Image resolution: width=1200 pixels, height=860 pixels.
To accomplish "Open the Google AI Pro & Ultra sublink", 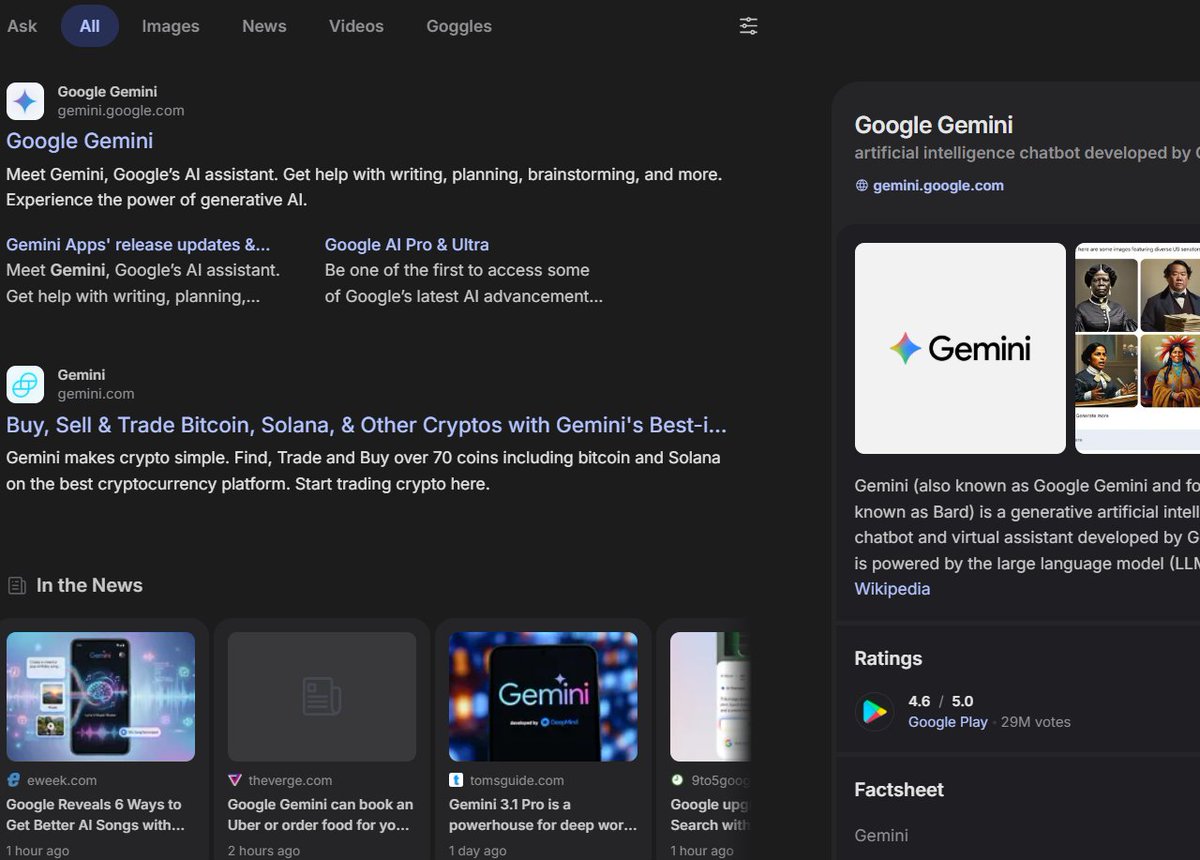I will 407,244.
